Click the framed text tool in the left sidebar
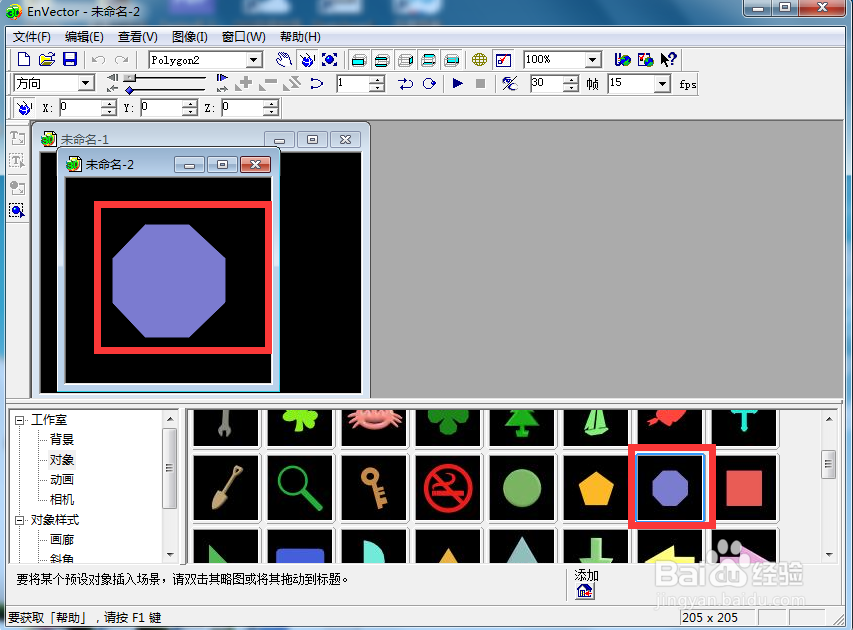 pos(17,161)
